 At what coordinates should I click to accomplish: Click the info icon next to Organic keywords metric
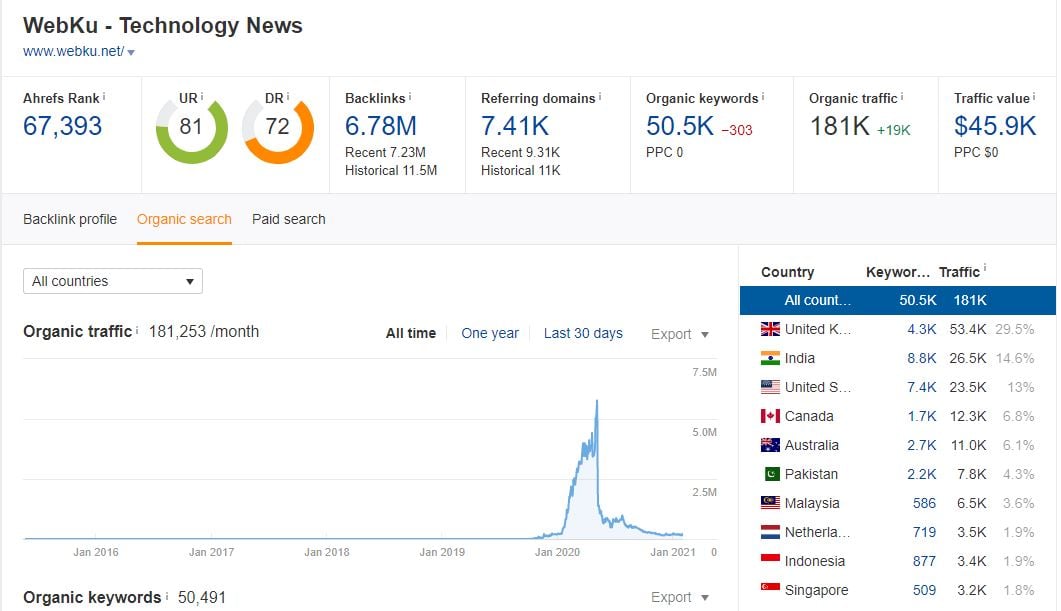(x=763, y=96)
